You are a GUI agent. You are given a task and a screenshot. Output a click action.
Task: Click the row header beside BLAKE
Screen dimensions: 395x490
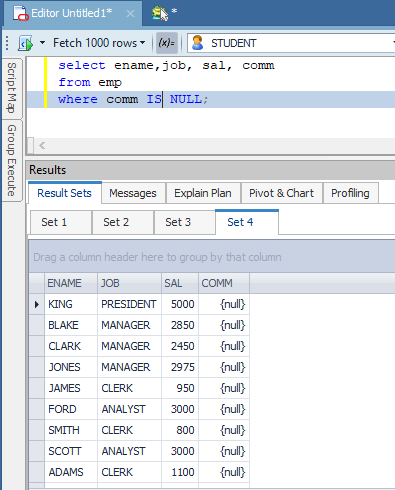coord(37,325)
